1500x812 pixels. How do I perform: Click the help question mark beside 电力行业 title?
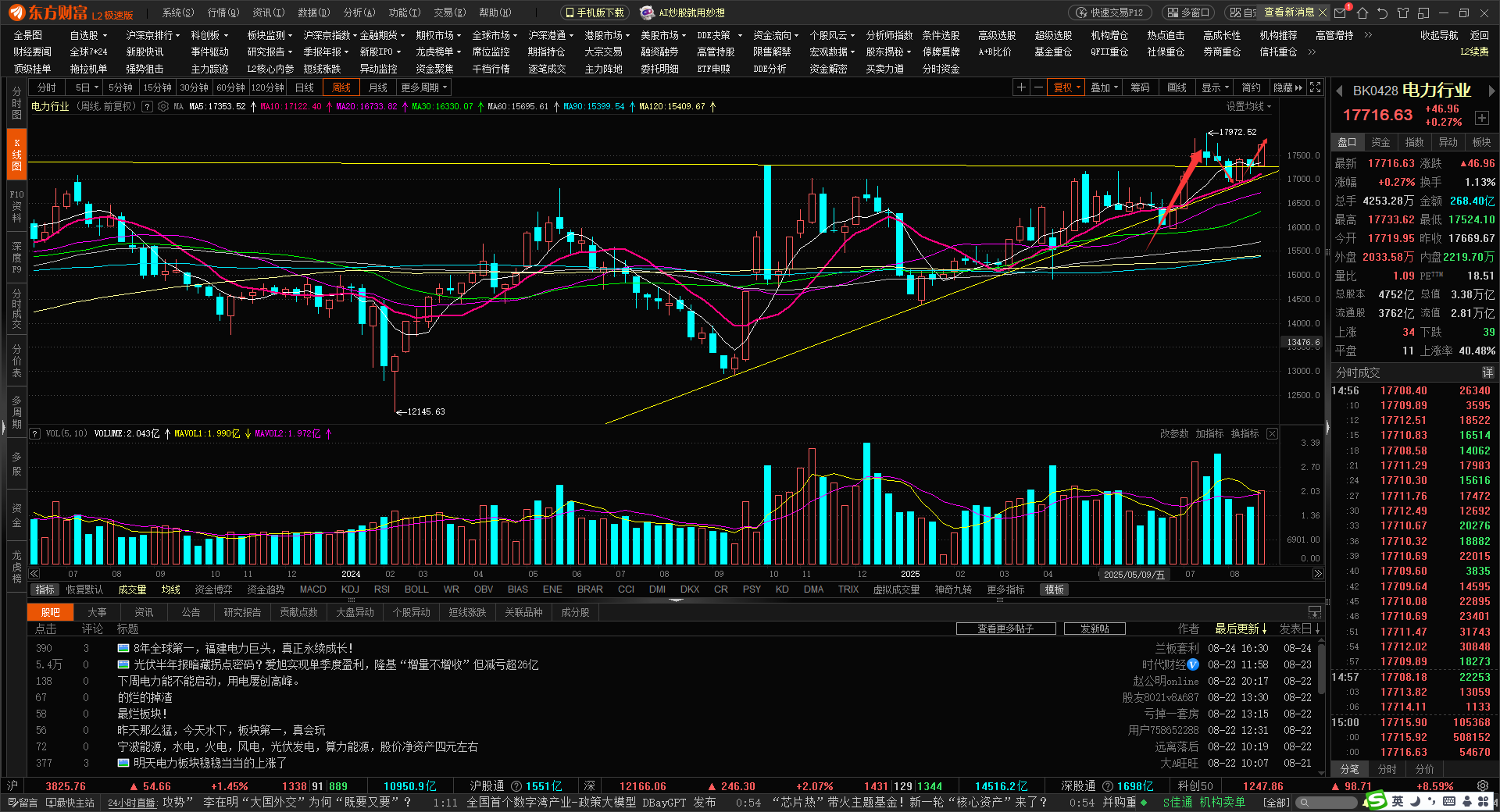[x=147, y=106]
